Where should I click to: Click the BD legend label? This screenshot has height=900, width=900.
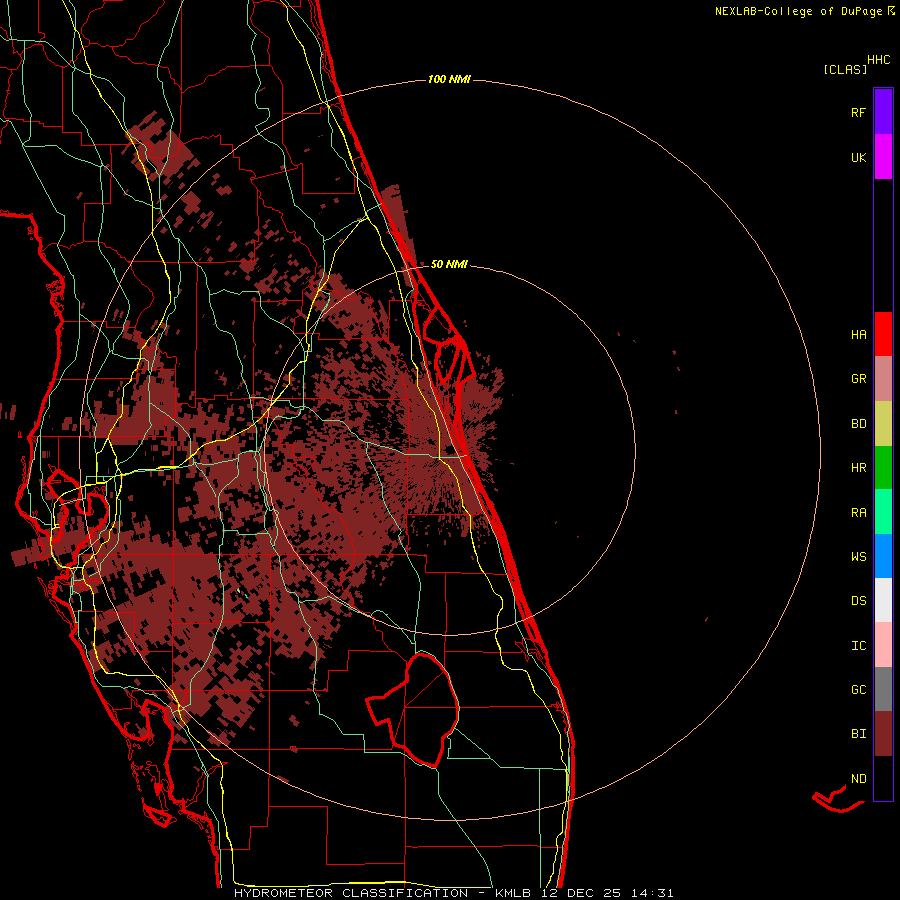858,424
